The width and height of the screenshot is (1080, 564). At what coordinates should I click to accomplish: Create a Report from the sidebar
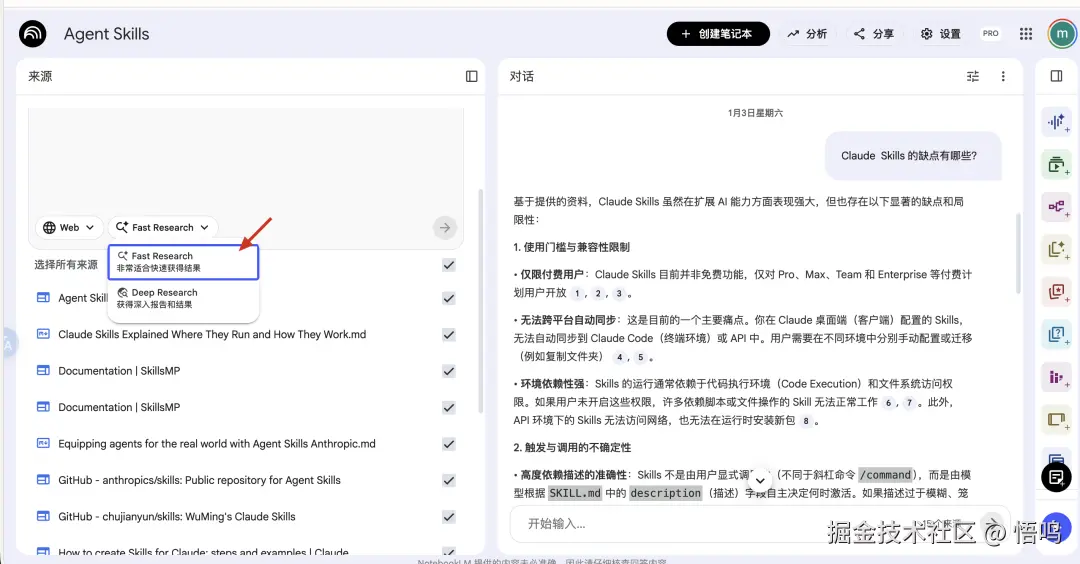(1057, 249)
